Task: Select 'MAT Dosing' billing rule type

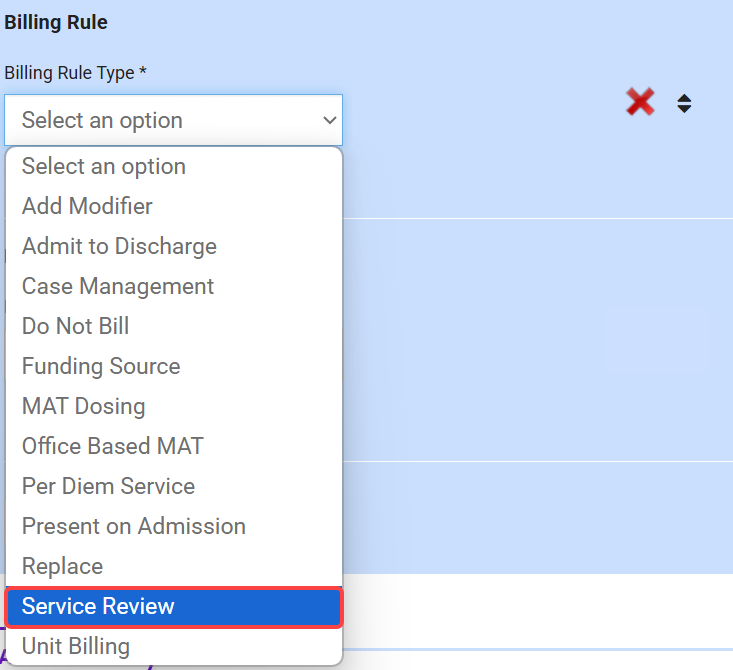Action: 83,406
